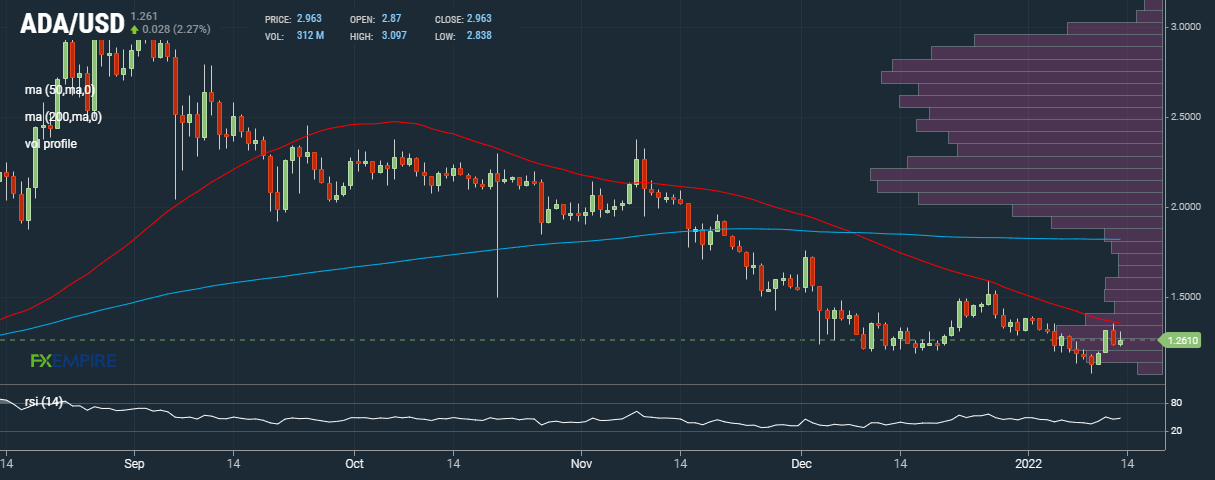The image size is (1215, 480).
Task: Click the OPEN: 2.87 readout
Action: (375, 19)
